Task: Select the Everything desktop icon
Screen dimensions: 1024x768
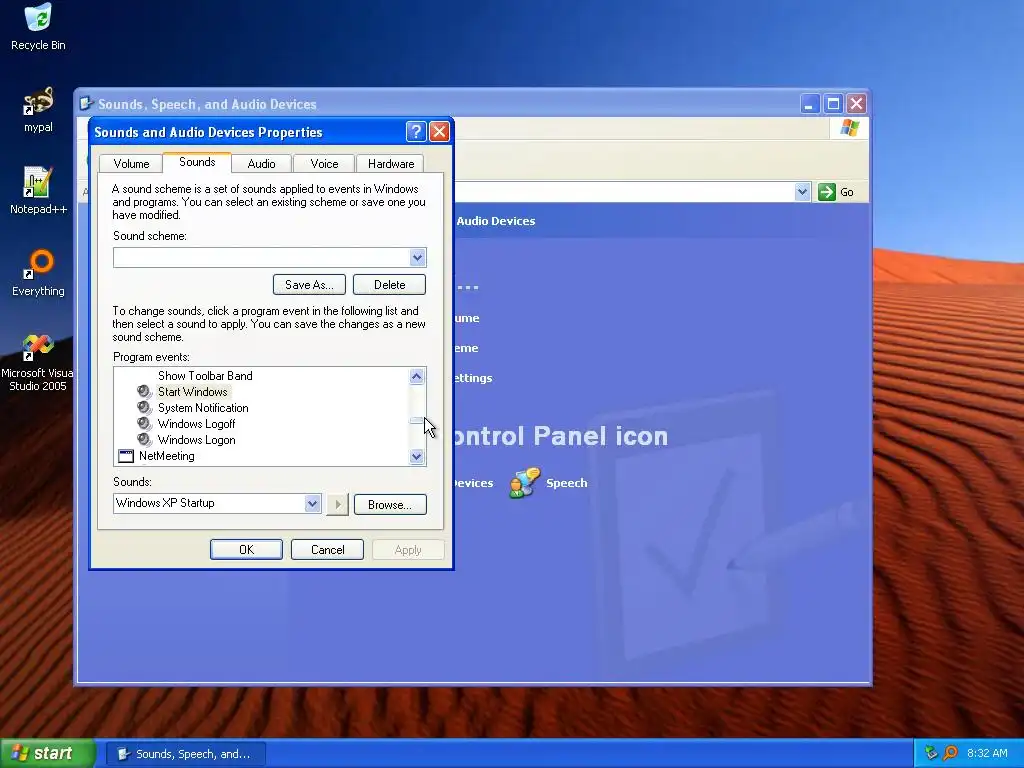Action: (38, 272)
